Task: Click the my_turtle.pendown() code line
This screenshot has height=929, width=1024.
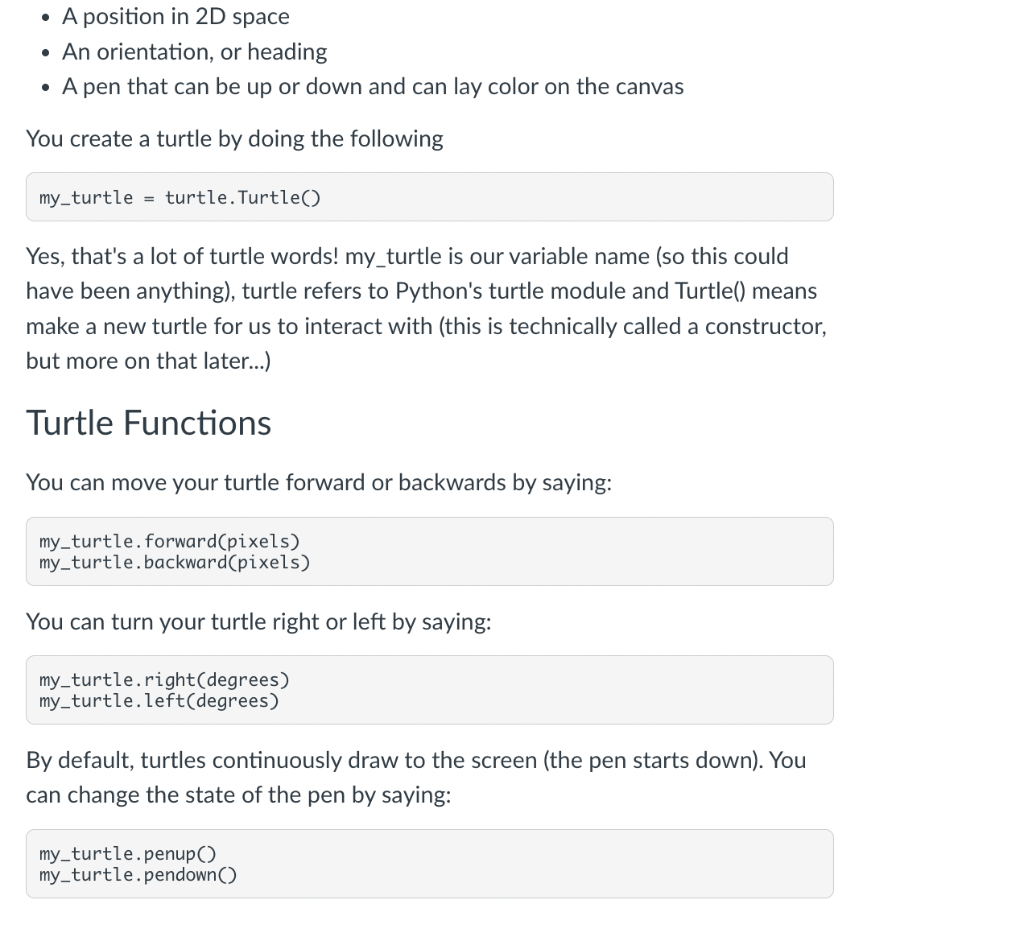Action: point(138,875)
